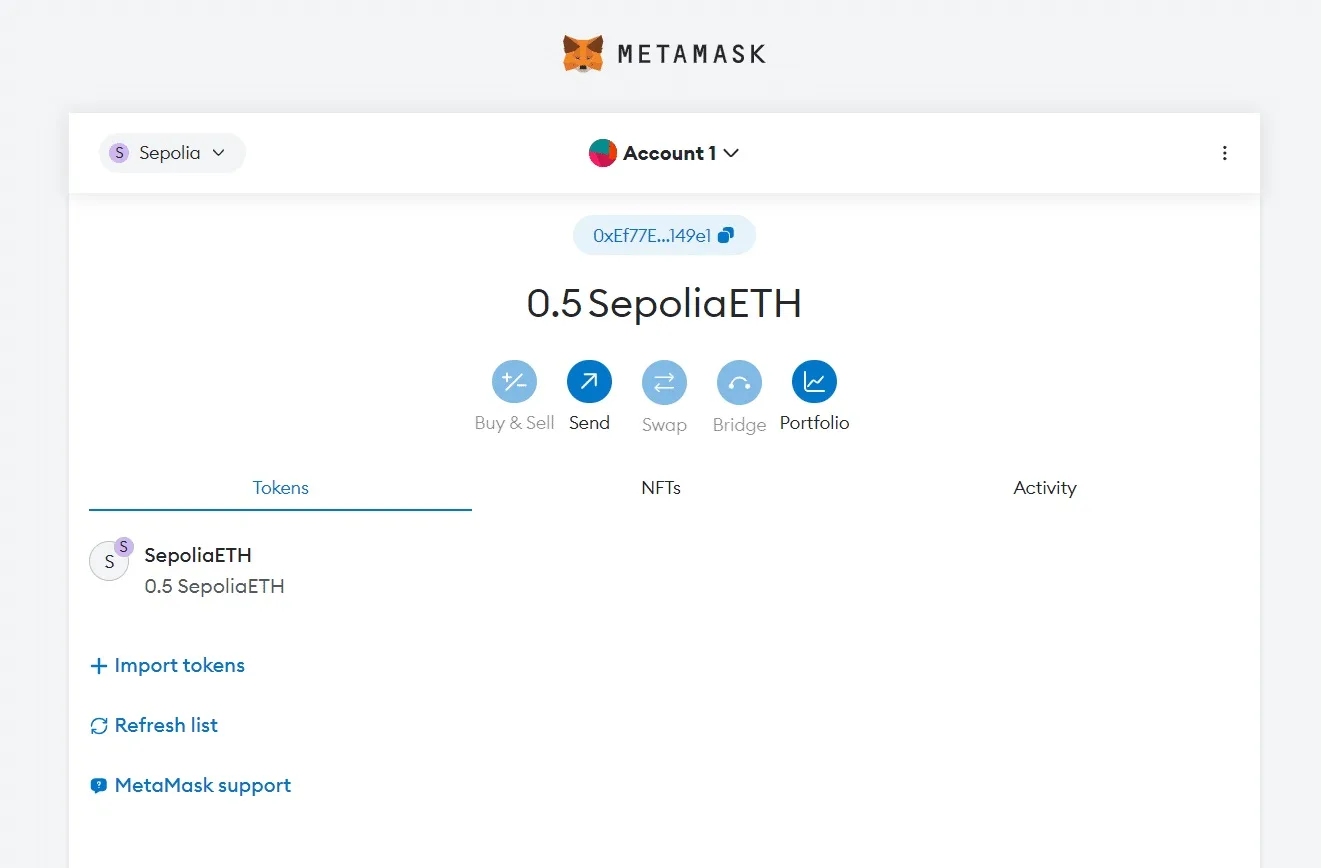Click the Send icon

point(589,381)
